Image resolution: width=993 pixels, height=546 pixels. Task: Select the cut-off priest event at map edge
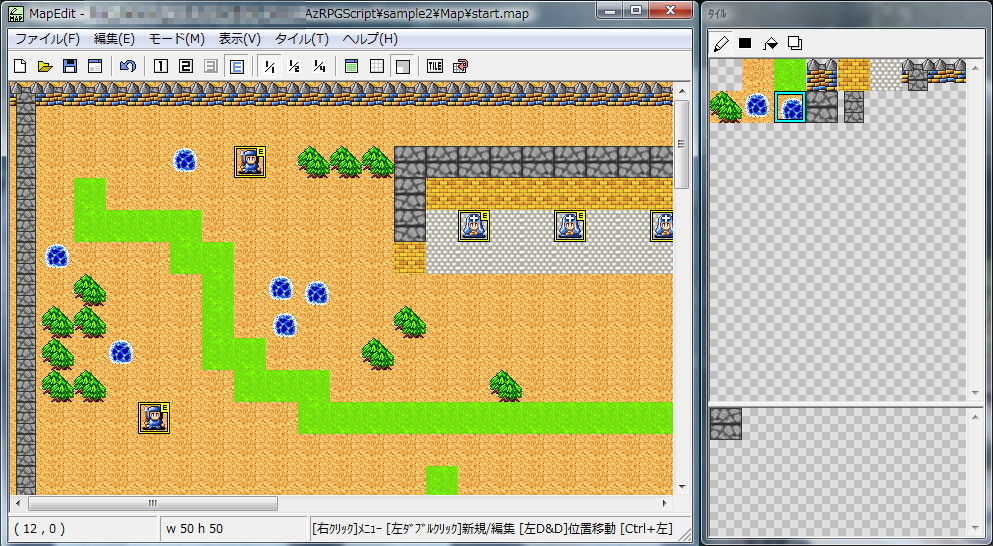pyautogui.click(x=661, y=225)
